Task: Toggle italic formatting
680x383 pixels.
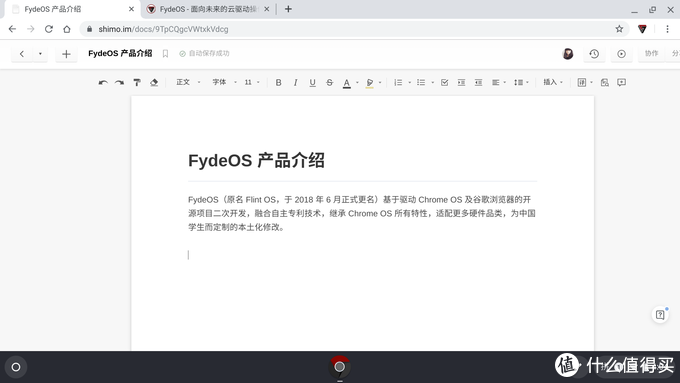Action: click(295, 82)
